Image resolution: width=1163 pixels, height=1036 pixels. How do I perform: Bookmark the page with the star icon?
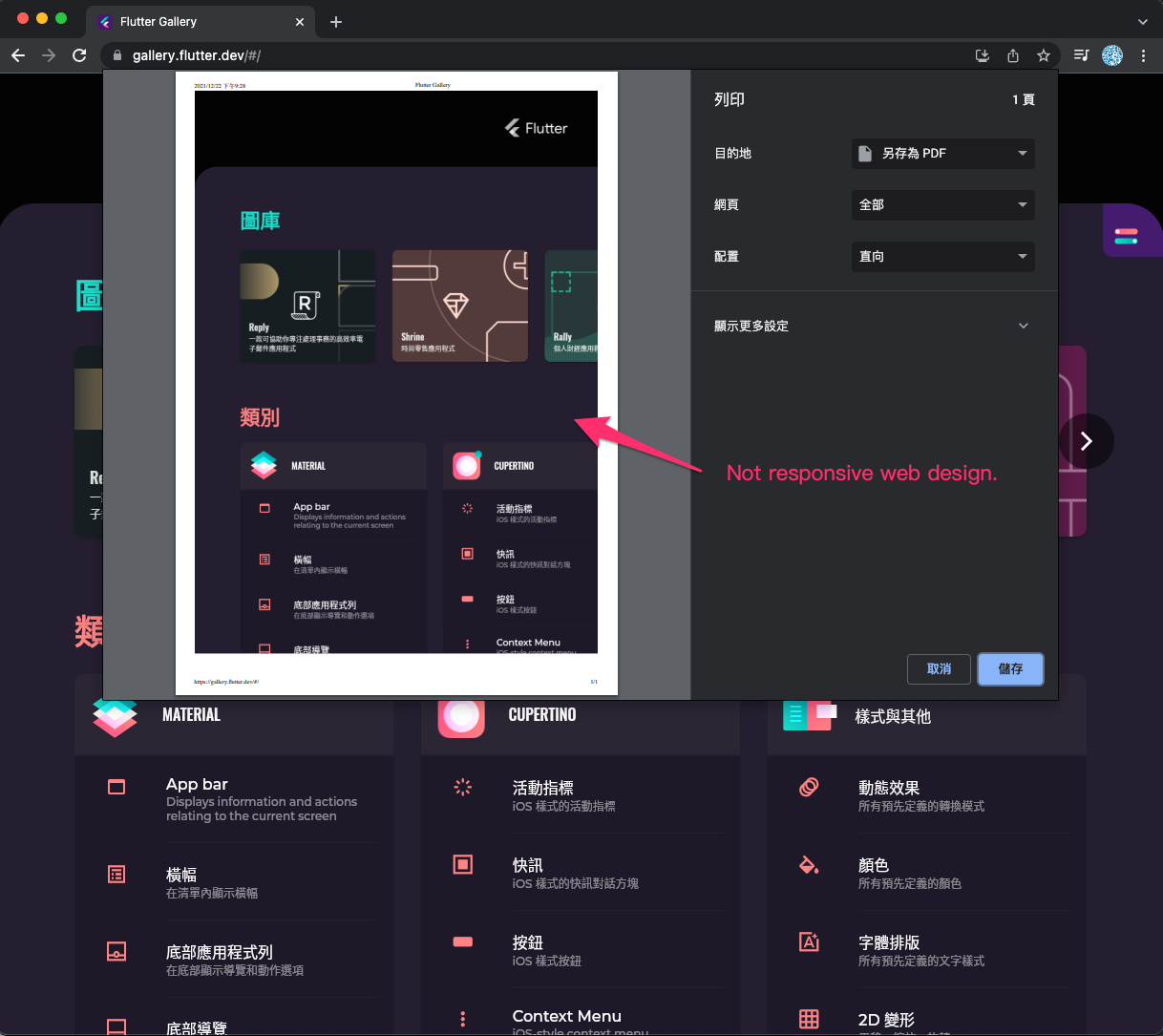click(1044, 55)
